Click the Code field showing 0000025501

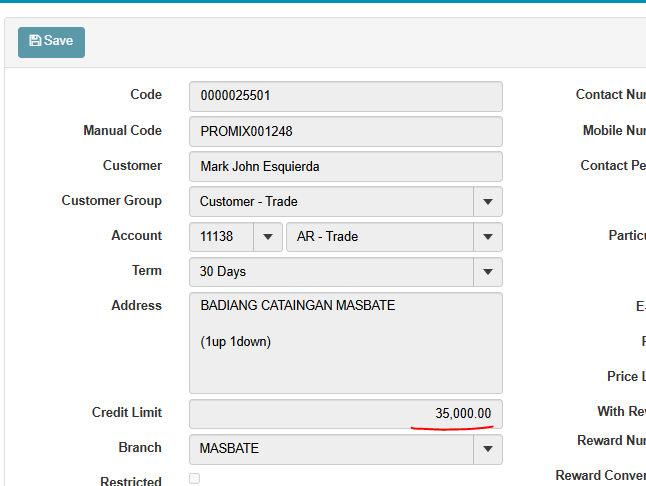[x=345, y=96]
